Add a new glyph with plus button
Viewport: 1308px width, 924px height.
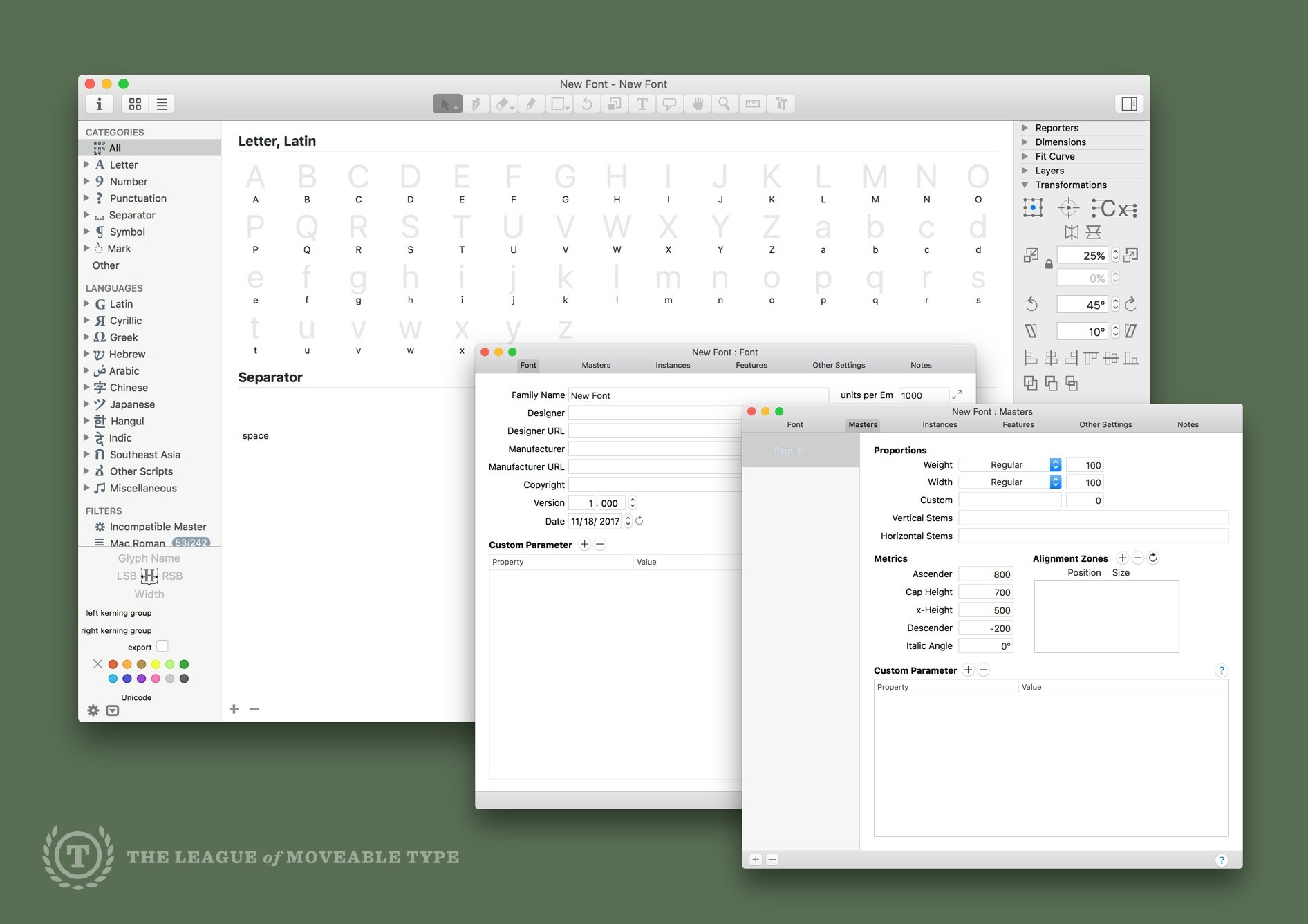pyautogui.click(x=234, y=709)
